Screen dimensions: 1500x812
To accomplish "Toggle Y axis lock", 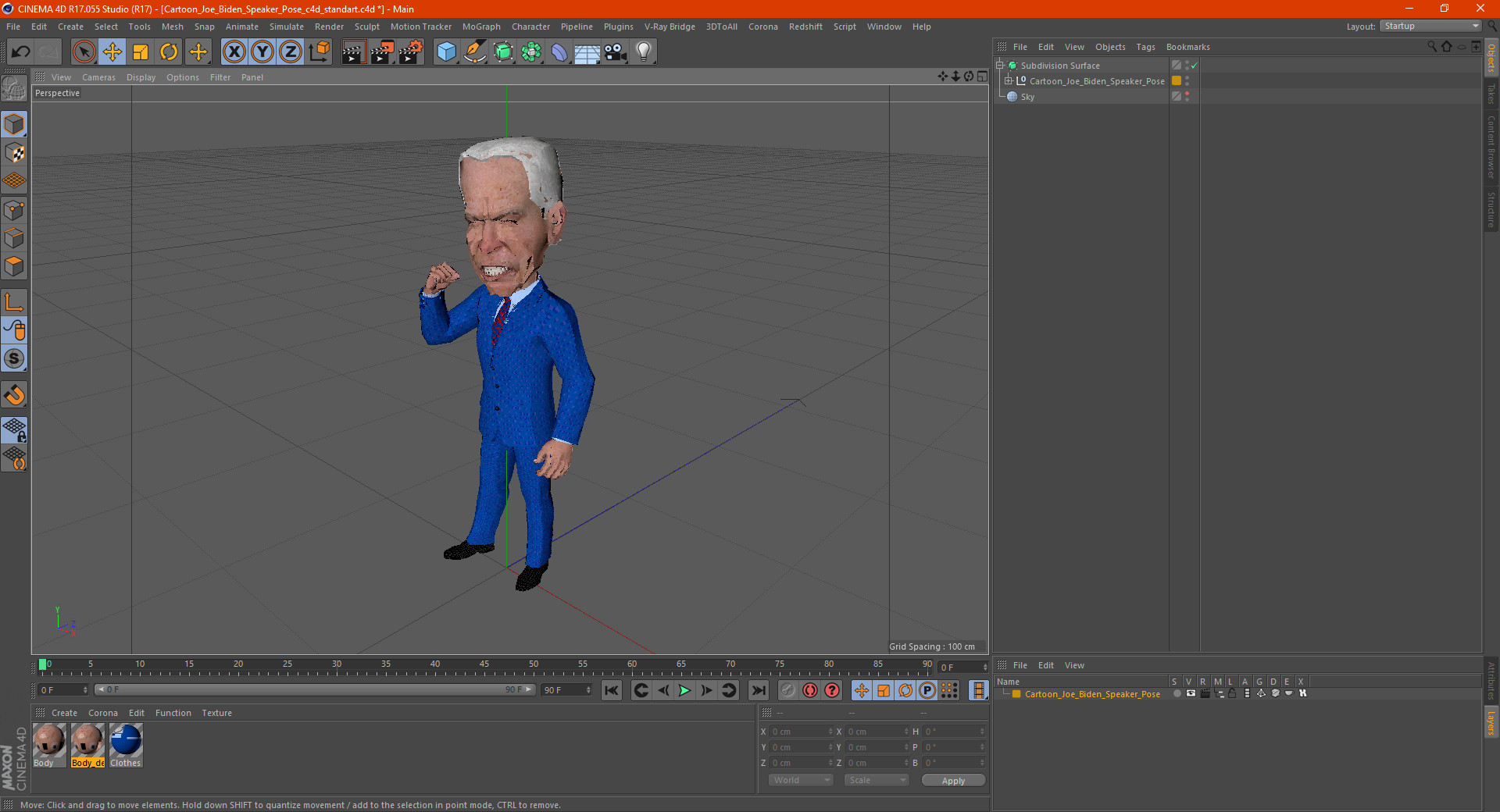I will coord(262,52).
